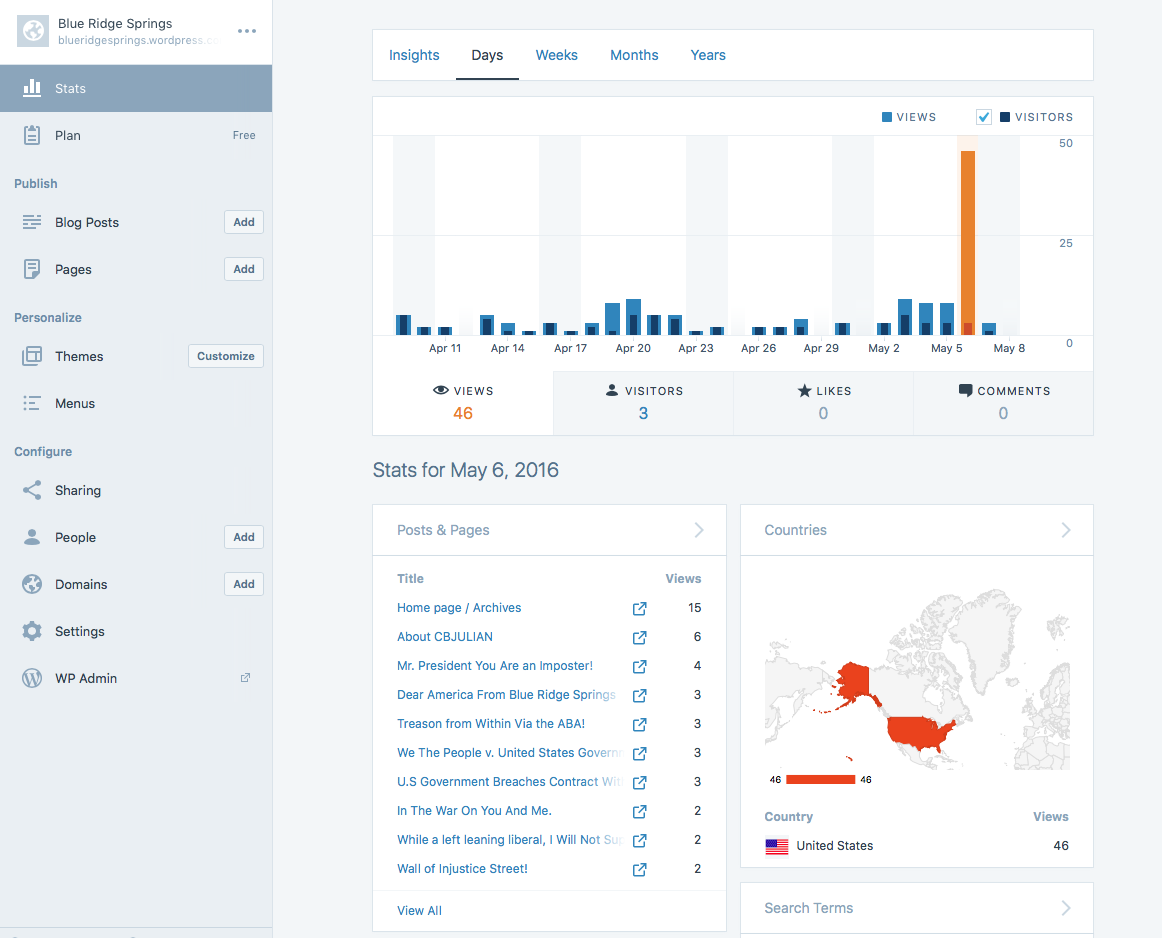Open site options ellipsis menu
1162x938 pixels.
(x=247, y=31)
